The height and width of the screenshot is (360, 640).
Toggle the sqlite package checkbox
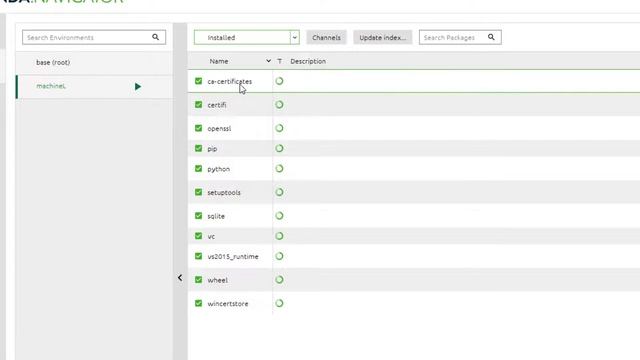198,216
